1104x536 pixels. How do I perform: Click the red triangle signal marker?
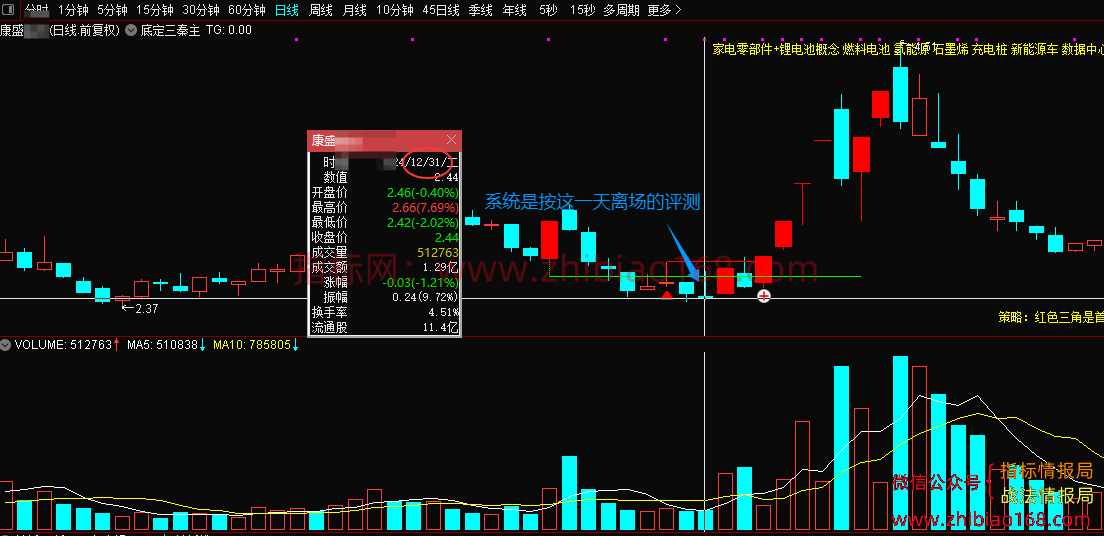[x=667, y=294]
